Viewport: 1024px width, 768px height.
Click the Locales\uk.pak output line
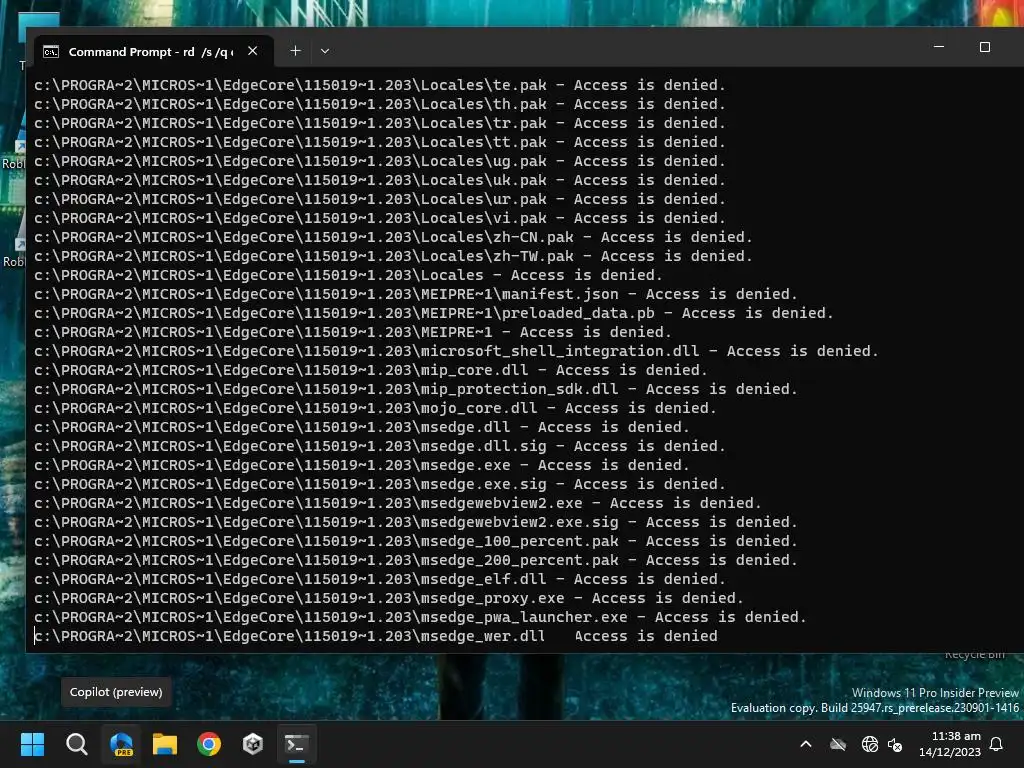pos(380,180)
